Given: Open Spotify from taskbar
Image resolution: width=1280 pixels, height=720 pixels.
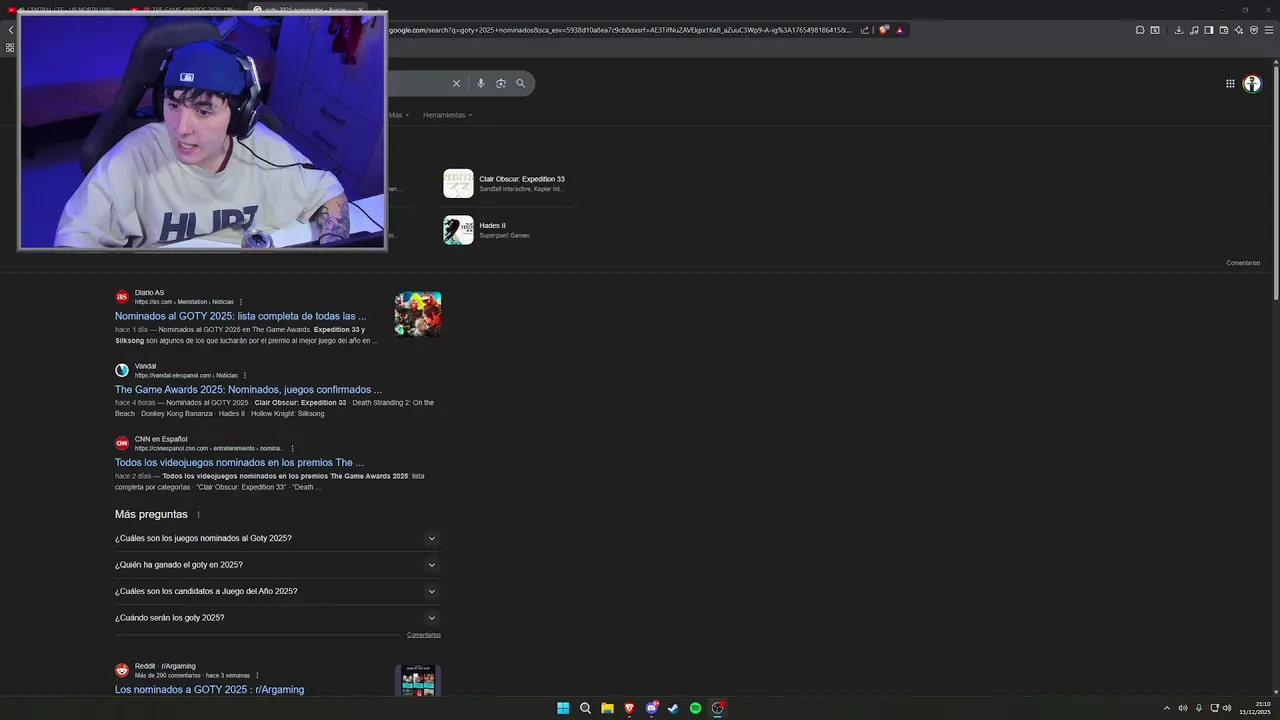Looking at the screenshot, I should tap(695, 708).
